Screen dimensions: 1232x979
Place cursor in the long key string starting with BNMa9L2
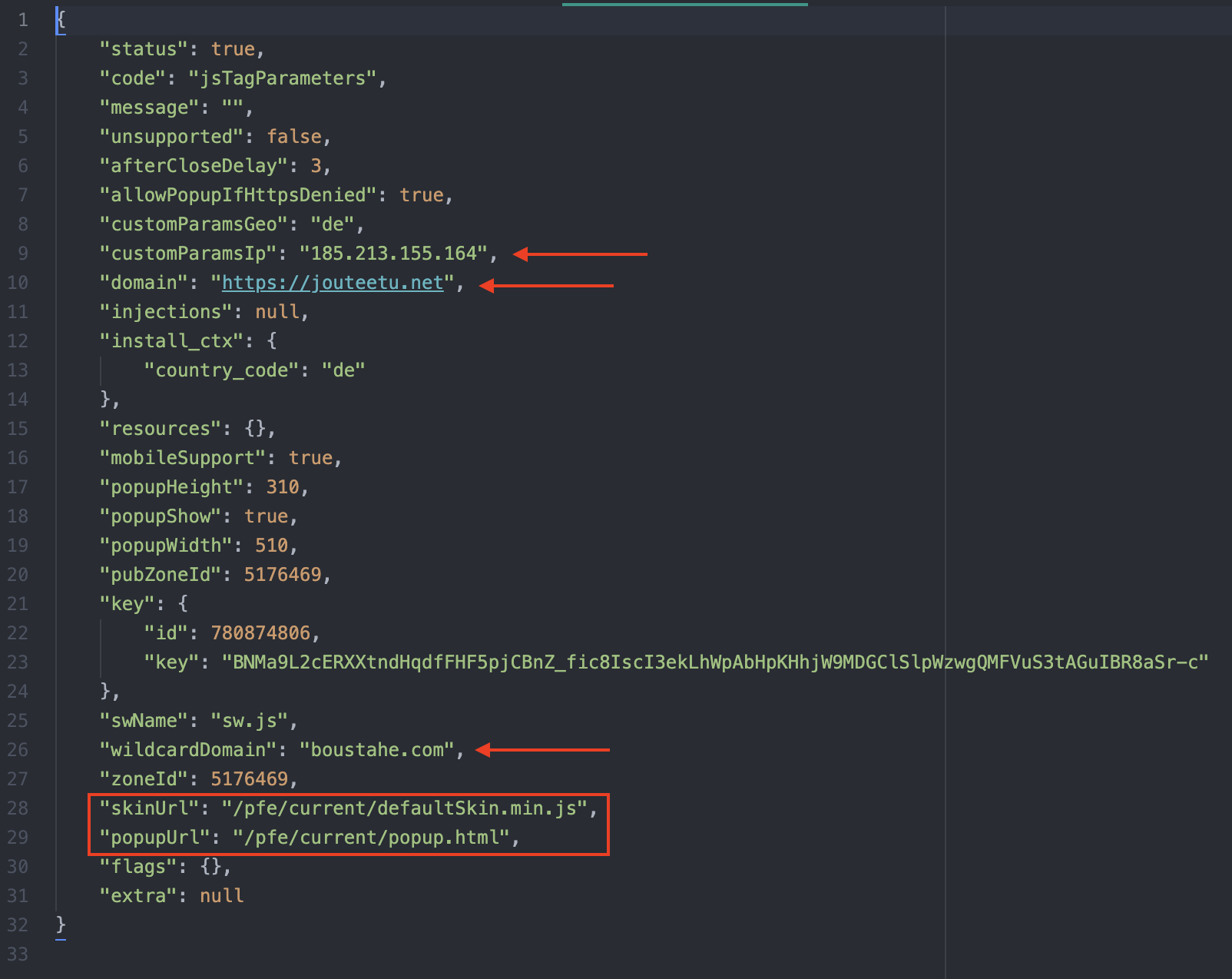[714, 662]
